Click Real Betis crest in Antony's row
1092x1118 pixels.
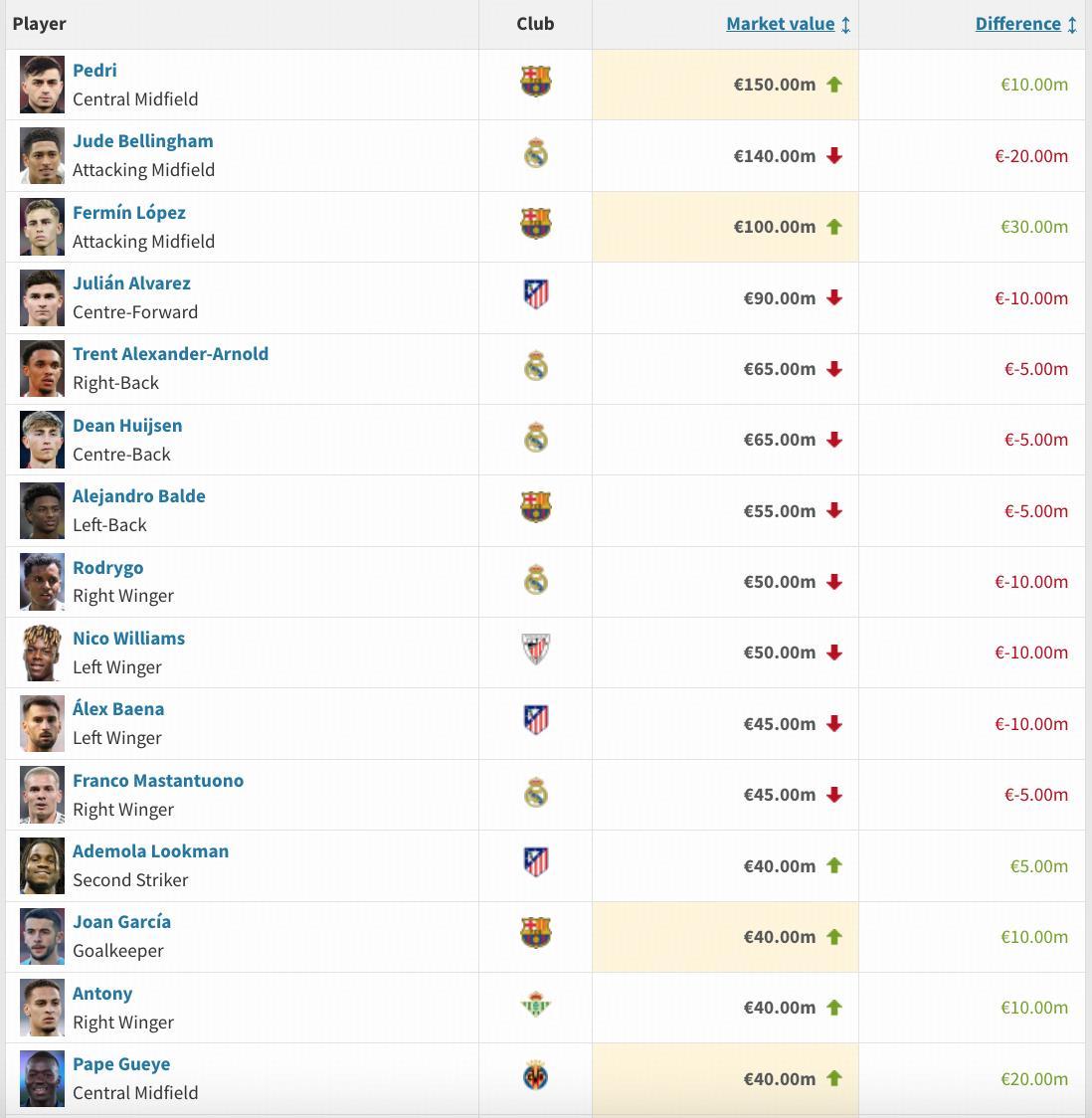(x=535, y=1006)
